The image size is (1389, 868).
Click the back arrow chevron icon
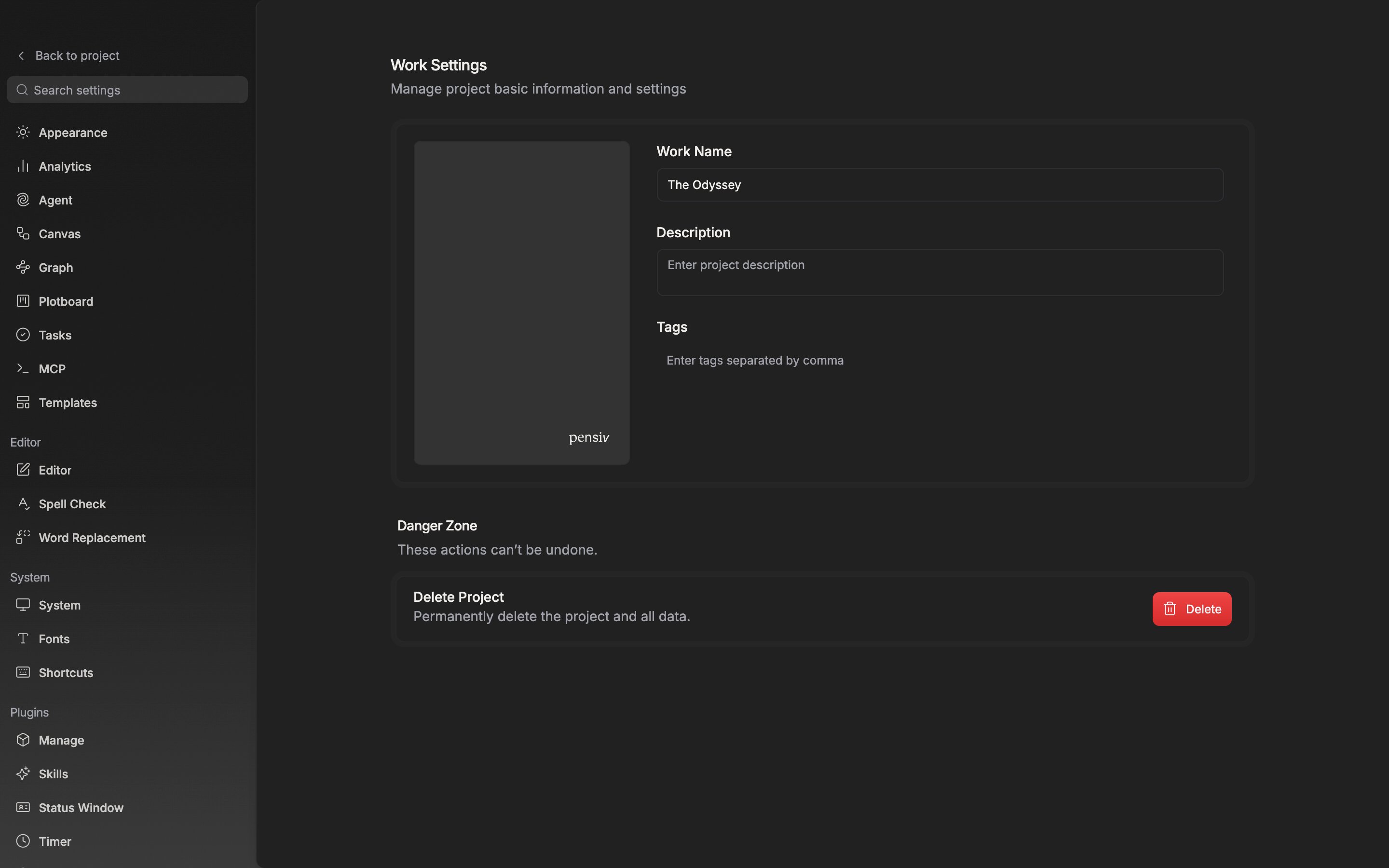[21, 55]
